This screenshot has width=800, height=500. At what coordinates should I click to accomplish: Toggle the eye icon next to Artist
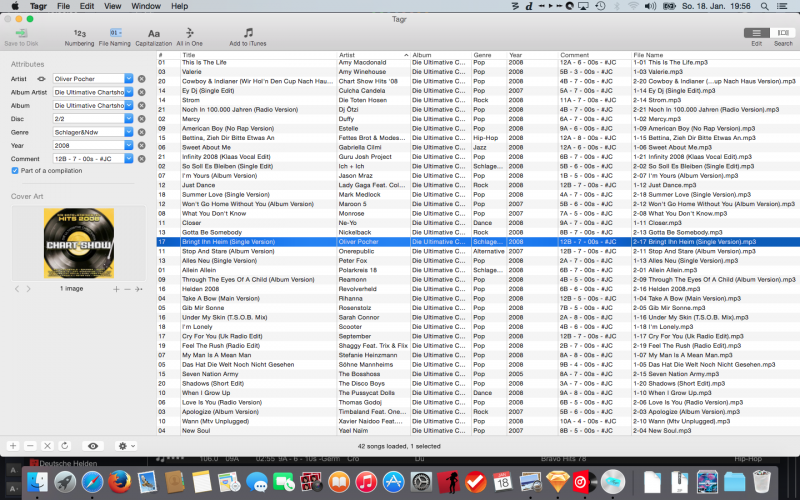click(41, 79)
